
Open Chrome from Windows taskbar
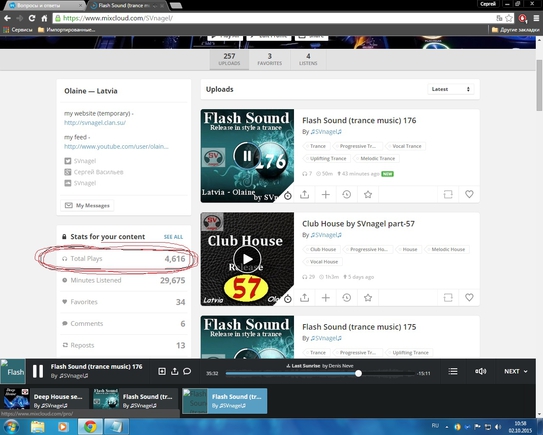(x=90, y=427)
